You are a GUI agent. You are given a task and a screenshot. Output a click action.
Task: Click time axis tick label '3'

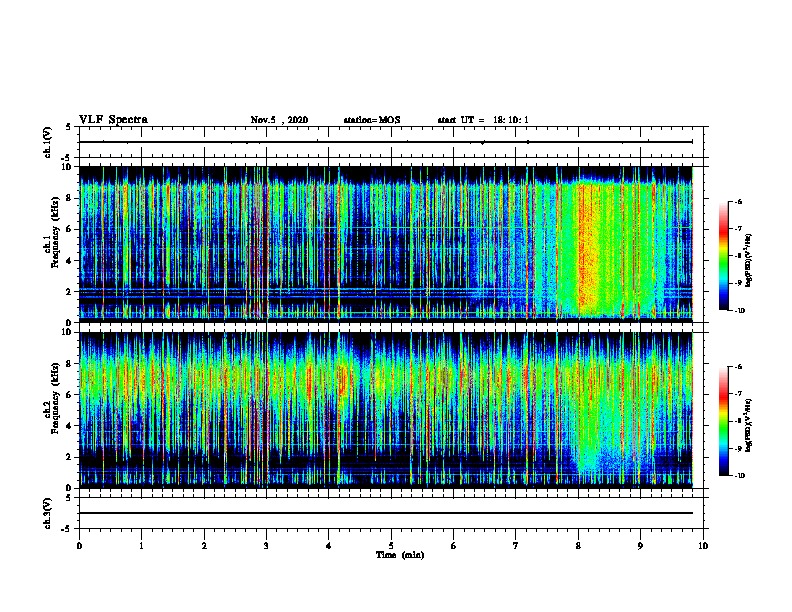click(266, 546)
